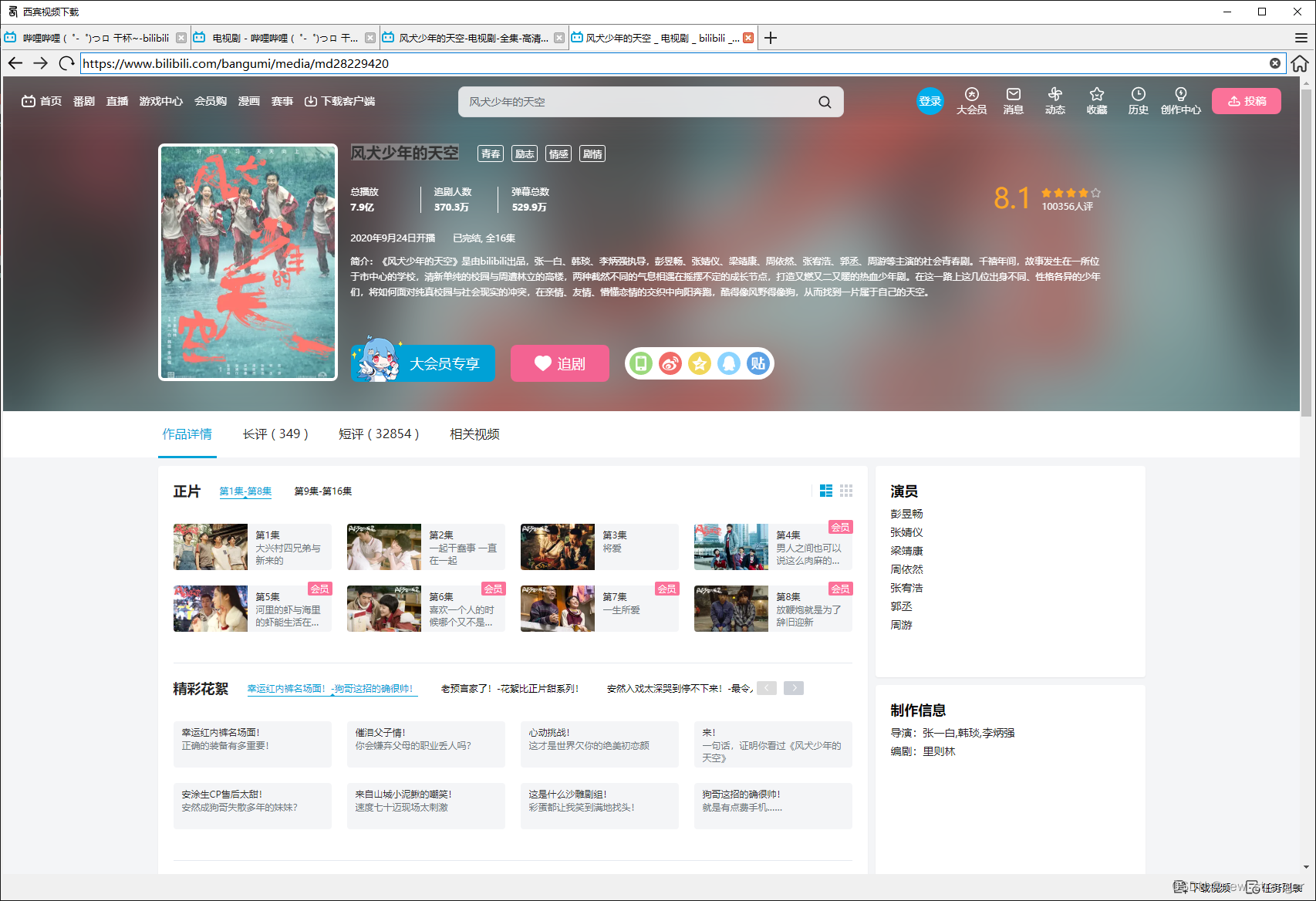Viewport: 1316px width, 901px height.
Task: Click the 大会员专享 button
Action: pos(423,363)
